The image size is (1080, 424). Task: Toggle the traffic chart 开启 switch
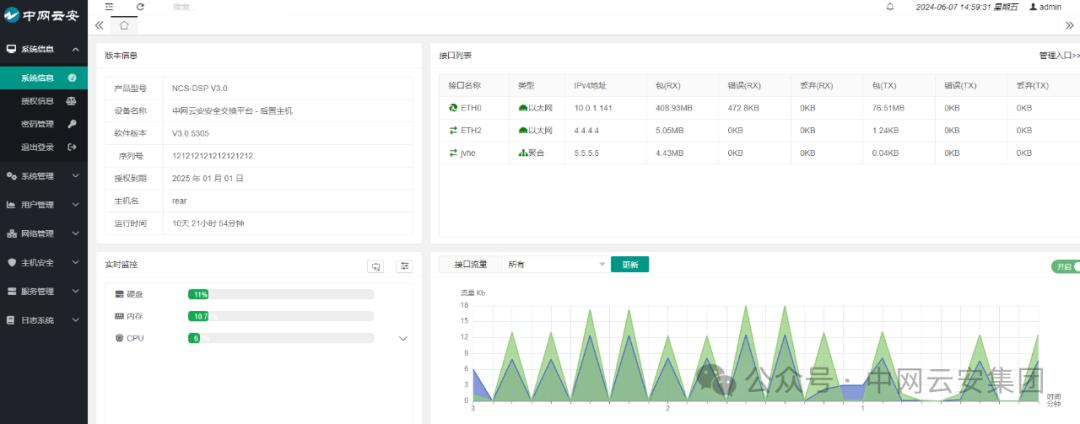pos(1064,266)
